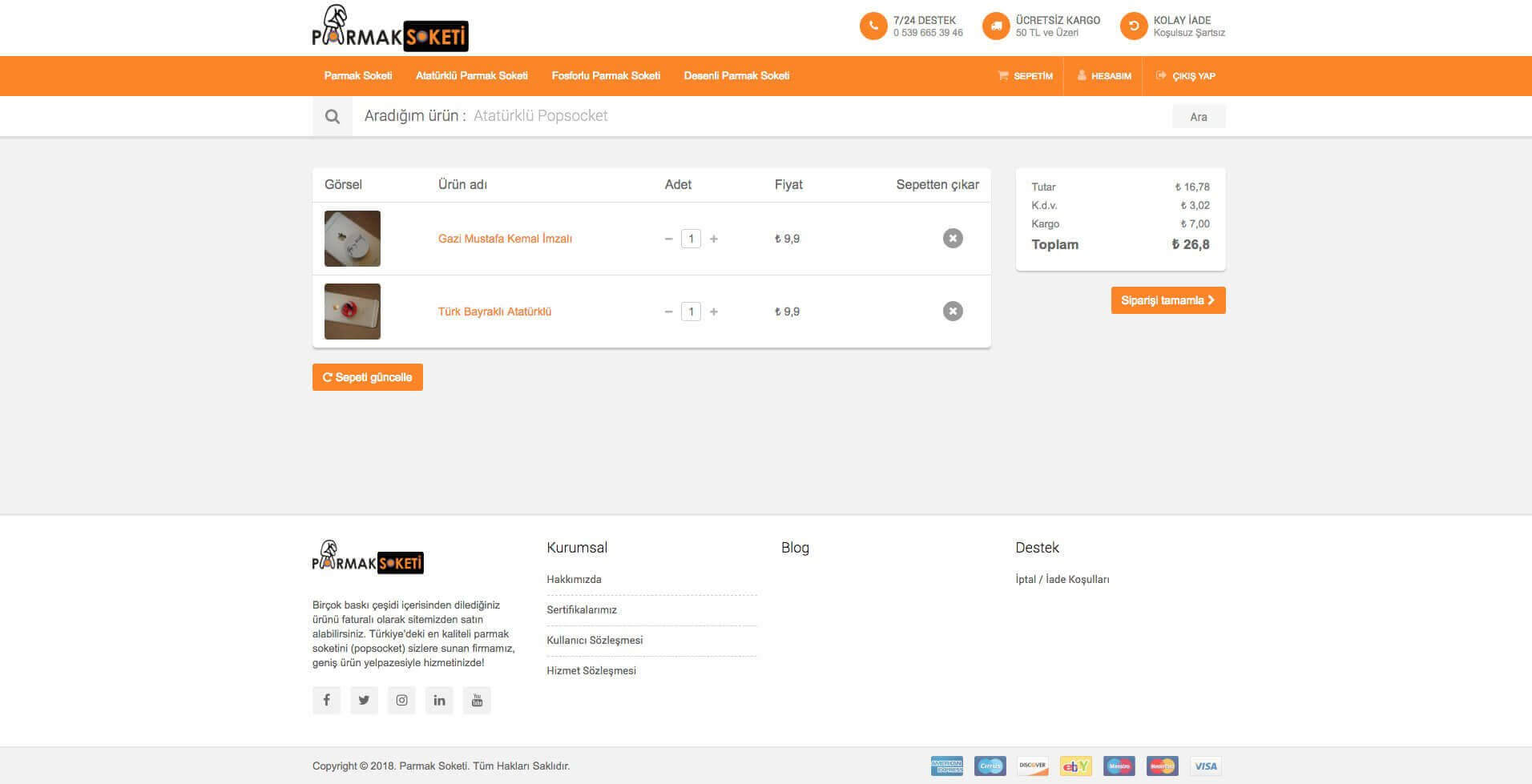Open Sepetim from the cart icon

point(1003,75)
